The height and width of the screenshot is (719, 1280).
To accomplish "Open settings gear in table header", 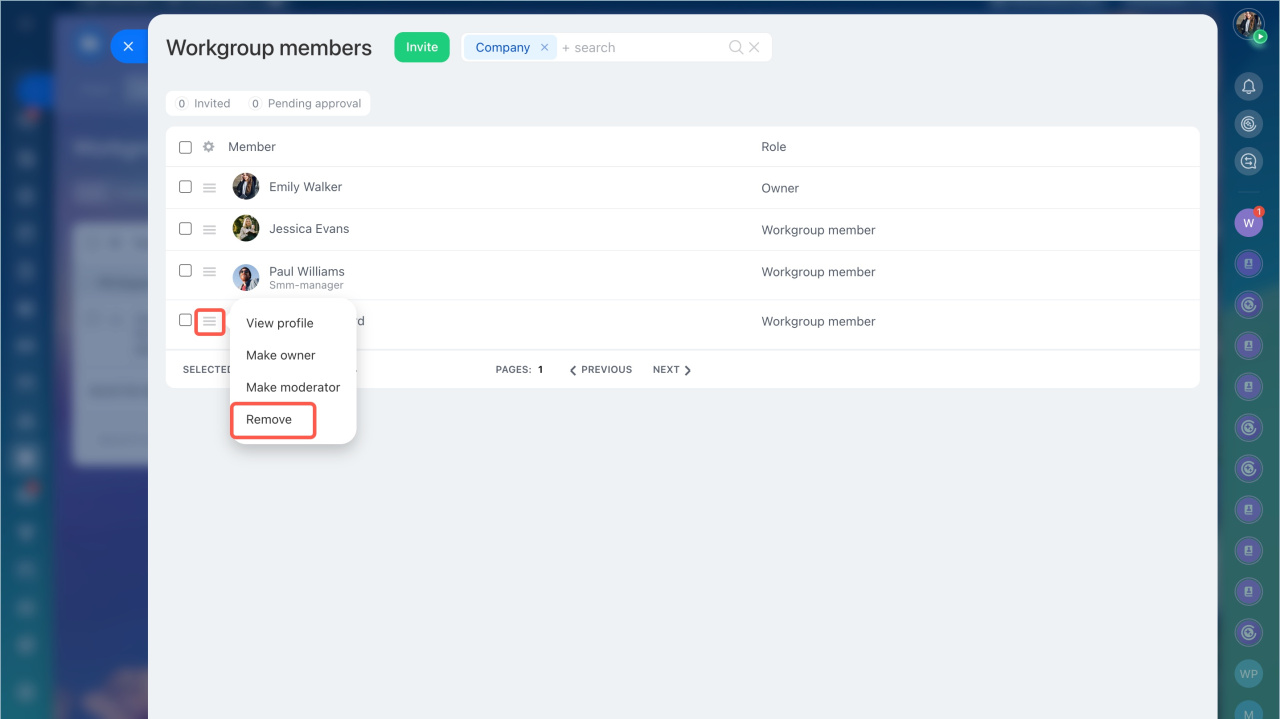I will pos(209,147).
